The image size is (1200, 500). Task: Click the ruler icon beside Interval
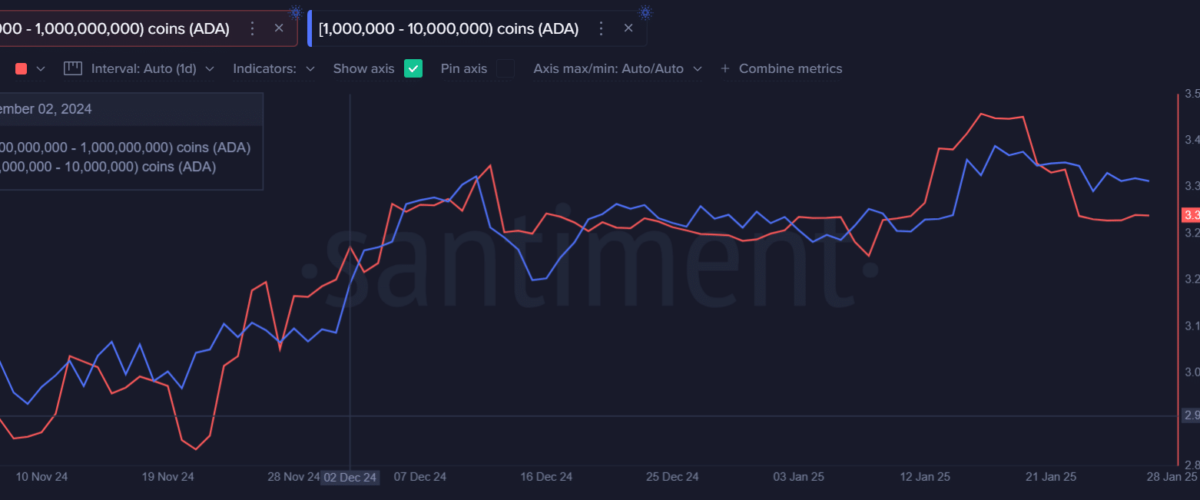(72, 69)
